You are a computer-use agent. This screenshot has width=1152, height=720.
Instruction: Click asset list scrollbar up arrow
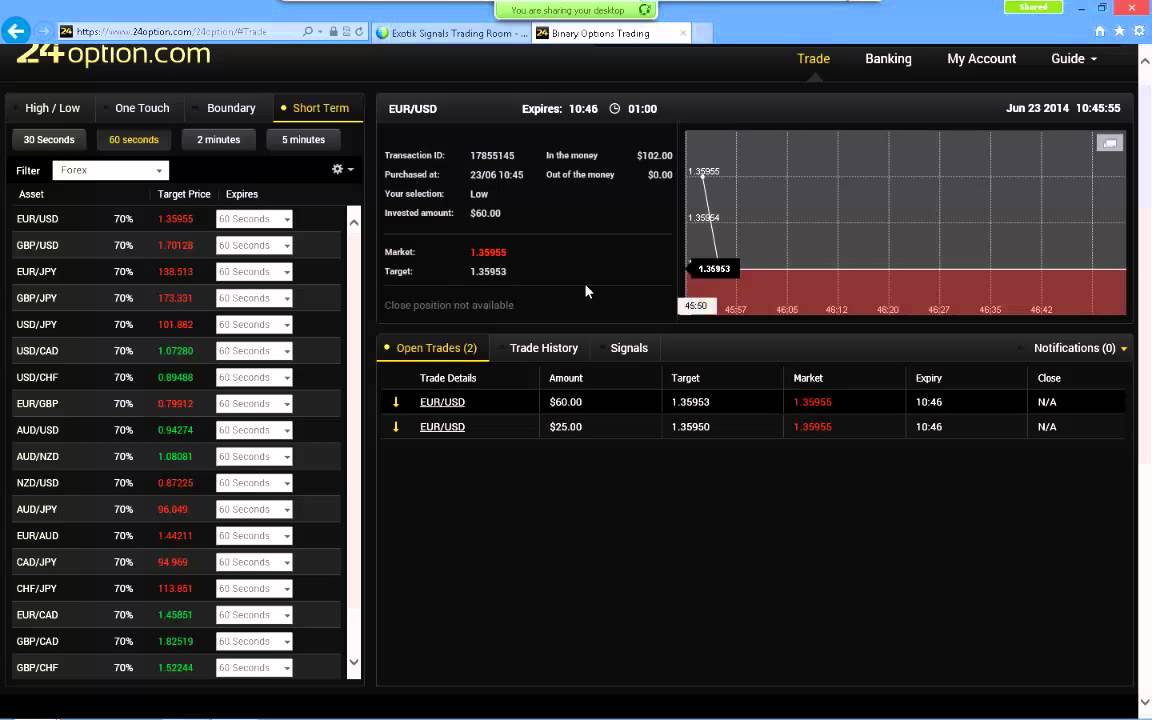tap(353, 222)
